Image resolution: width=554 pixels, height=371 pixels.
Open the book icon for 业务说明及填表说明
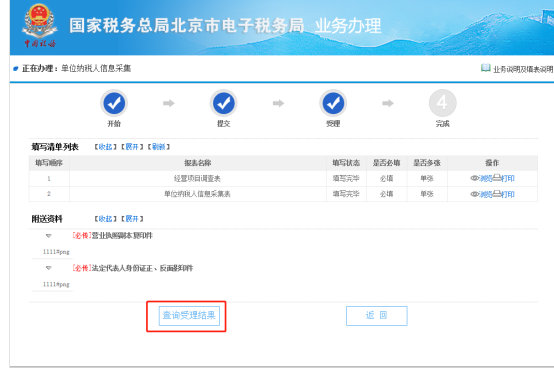485,67
